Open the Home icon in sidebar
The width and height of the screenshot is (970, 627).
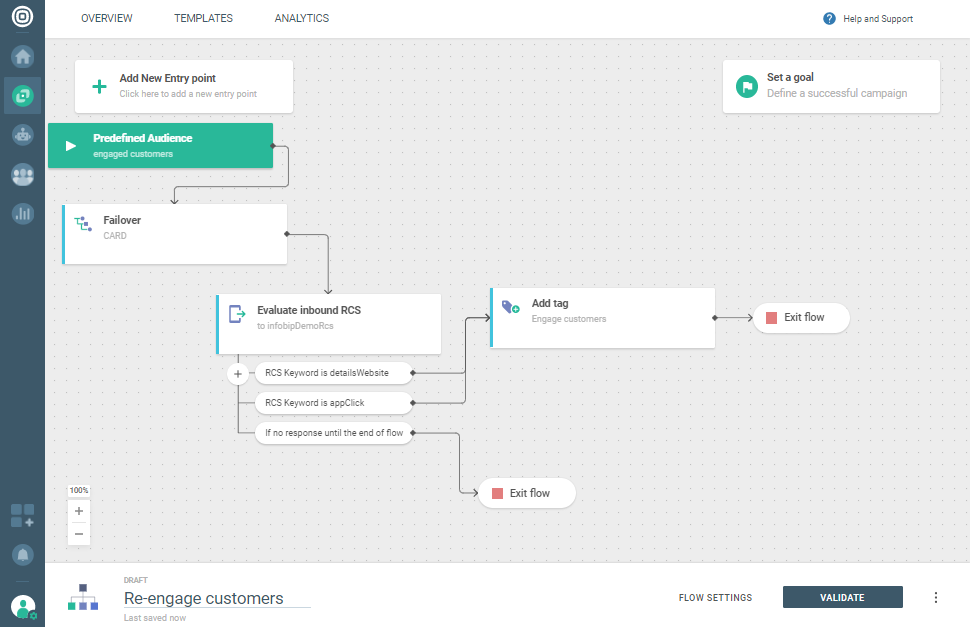(x=22, y=56)
